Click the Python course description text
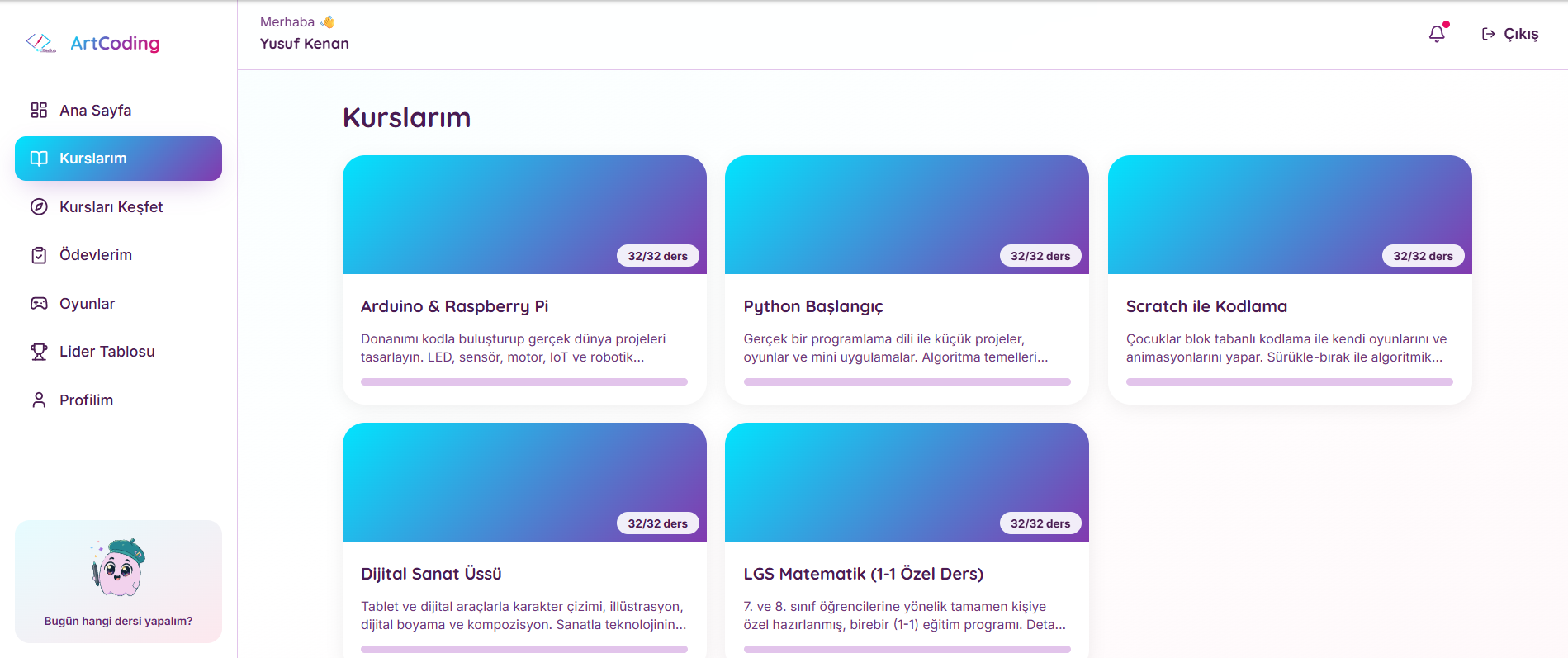Viewport: 1568px width, 658px height. click(896, 348)
